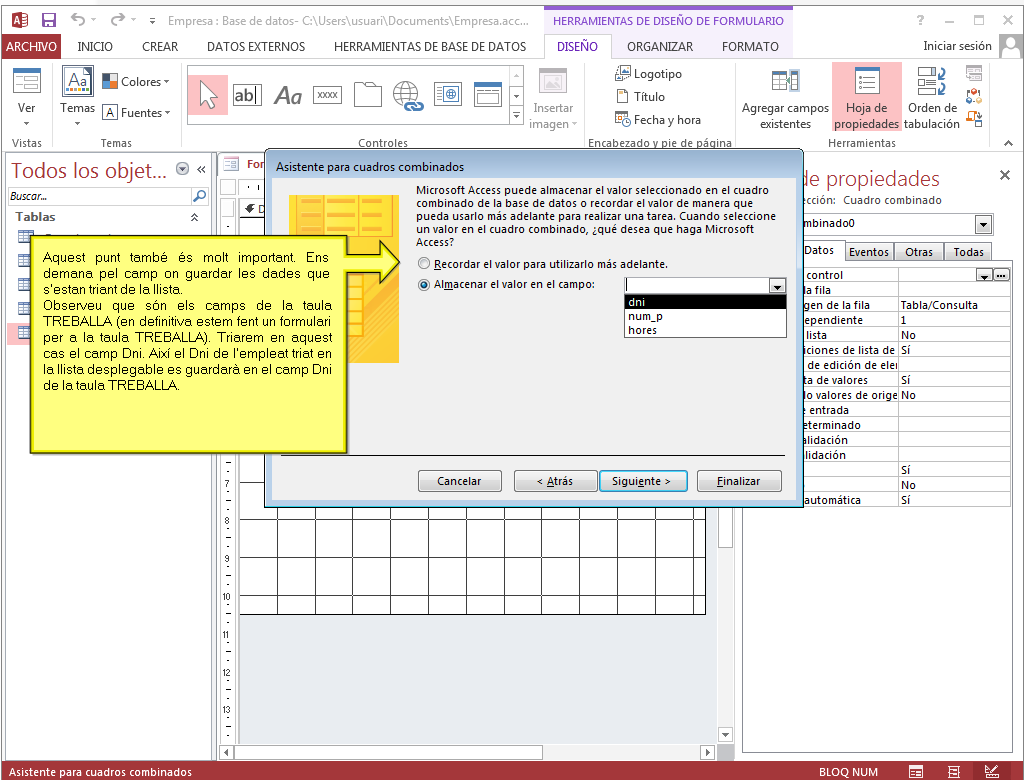Switch to form view from status bar
The height and width of the screenshot is (780, 1024).
click(916, 772)
